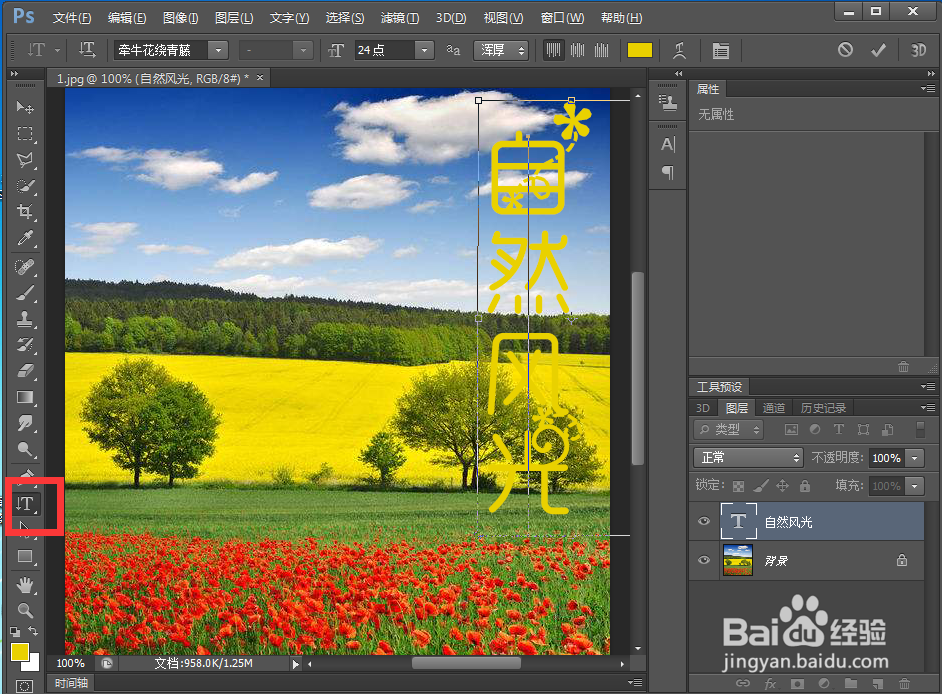Screen dimensions: 942x694
Task: Toggle lock transparent pixels
Action: click(x=738, y=485)
